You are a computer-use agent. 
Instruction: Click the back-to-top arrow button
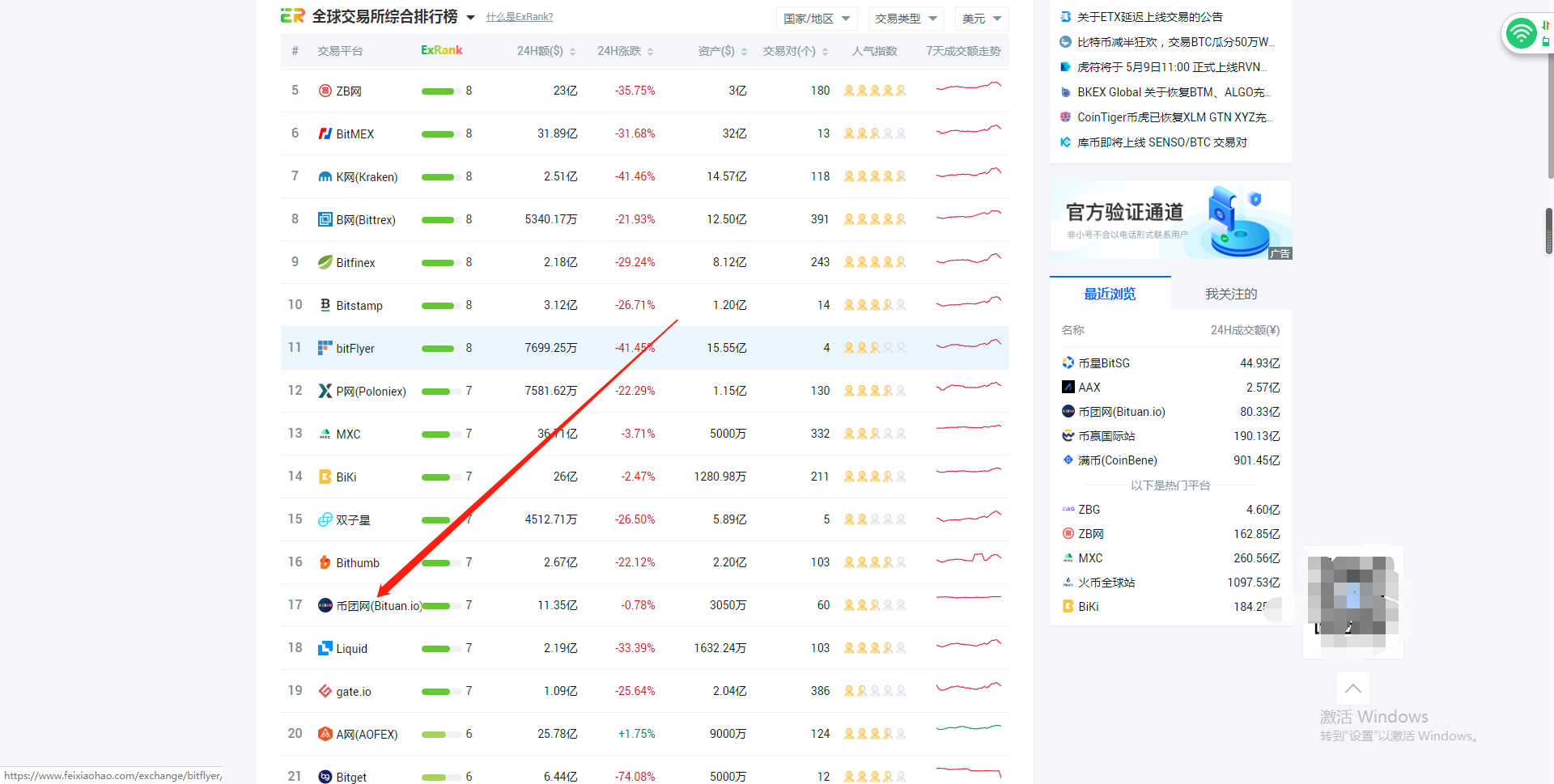(1352, 689)
